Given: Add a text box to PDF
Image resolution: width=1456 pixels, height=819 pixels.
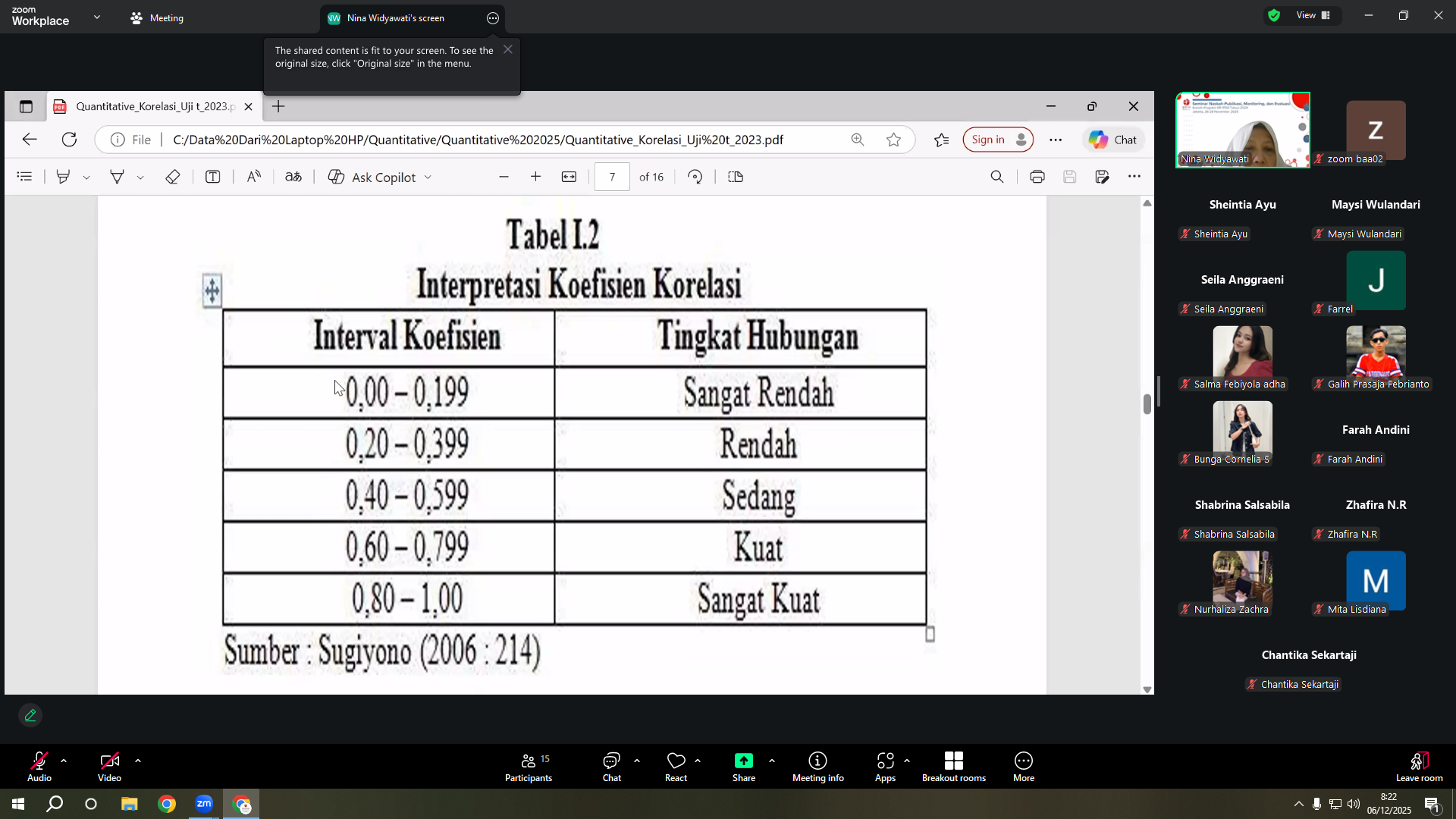Looking at the screenshot, I should pyautogui.click(x=213, y=177).
